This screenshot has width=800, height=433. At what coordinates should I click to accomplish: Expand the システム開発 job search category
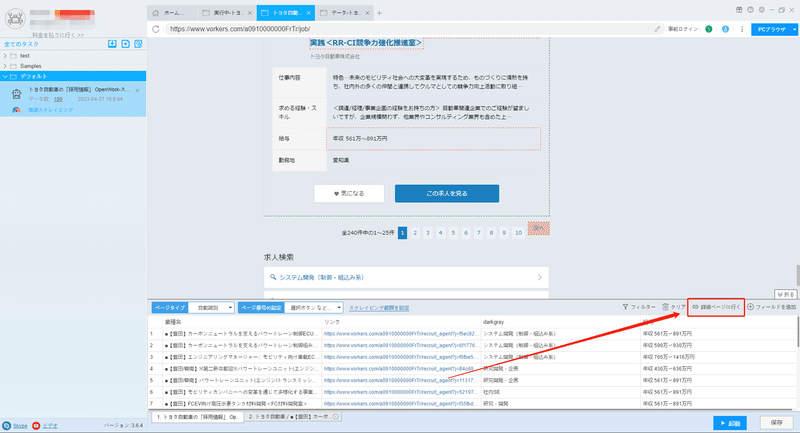pyautogui.click(x=406, y=277)
